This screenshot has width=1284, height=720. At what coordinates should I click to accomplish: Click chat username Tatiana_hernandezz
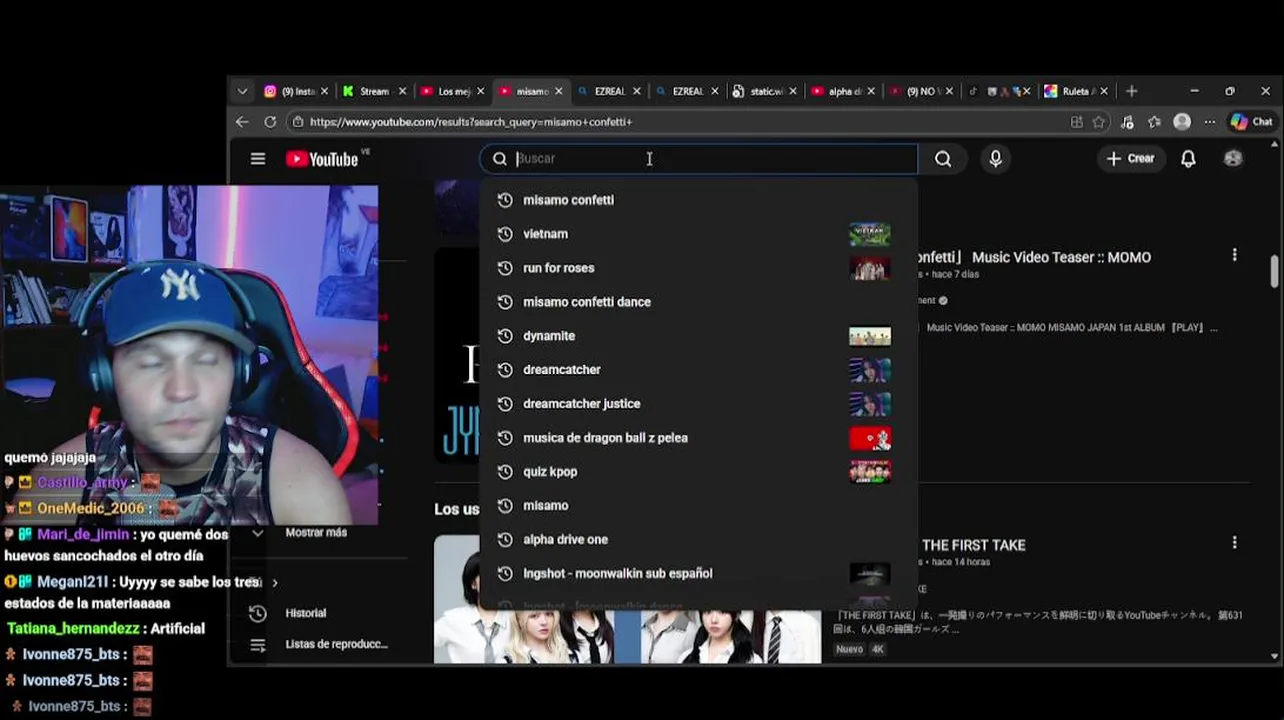click(73, 629)
